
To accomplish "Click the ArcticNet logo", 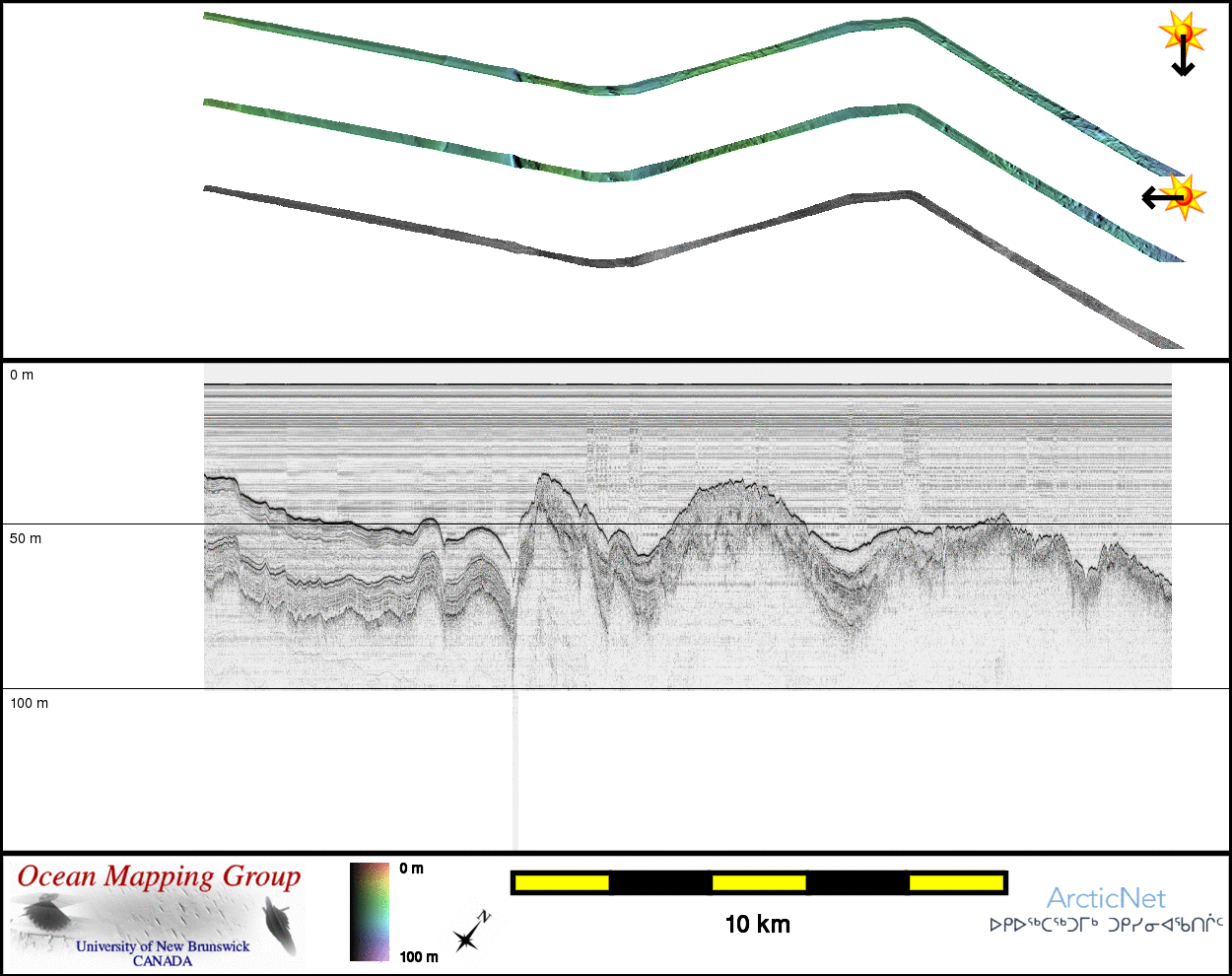I will pos(1105,898).
